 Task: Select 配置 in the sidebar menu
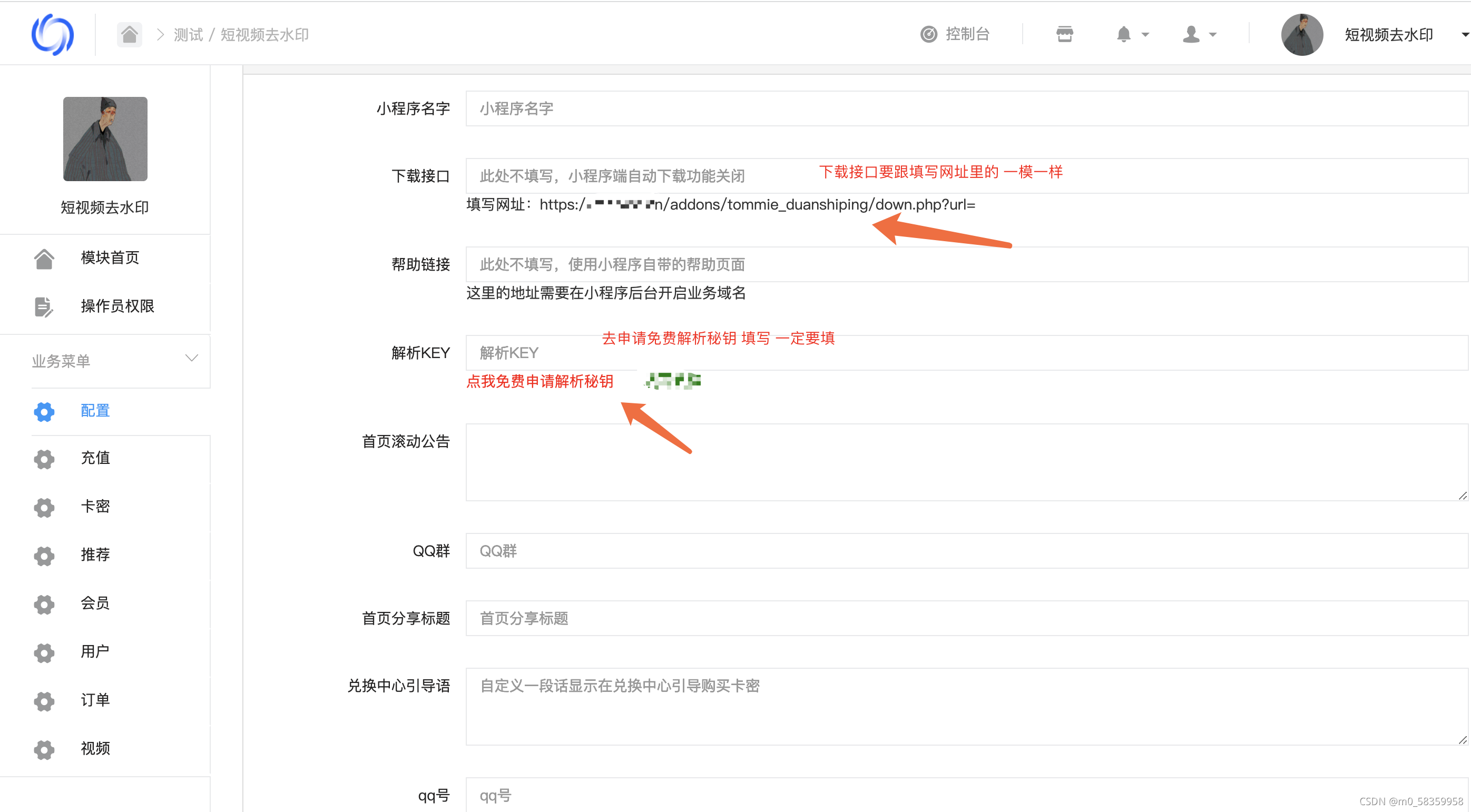coord(95,410)
